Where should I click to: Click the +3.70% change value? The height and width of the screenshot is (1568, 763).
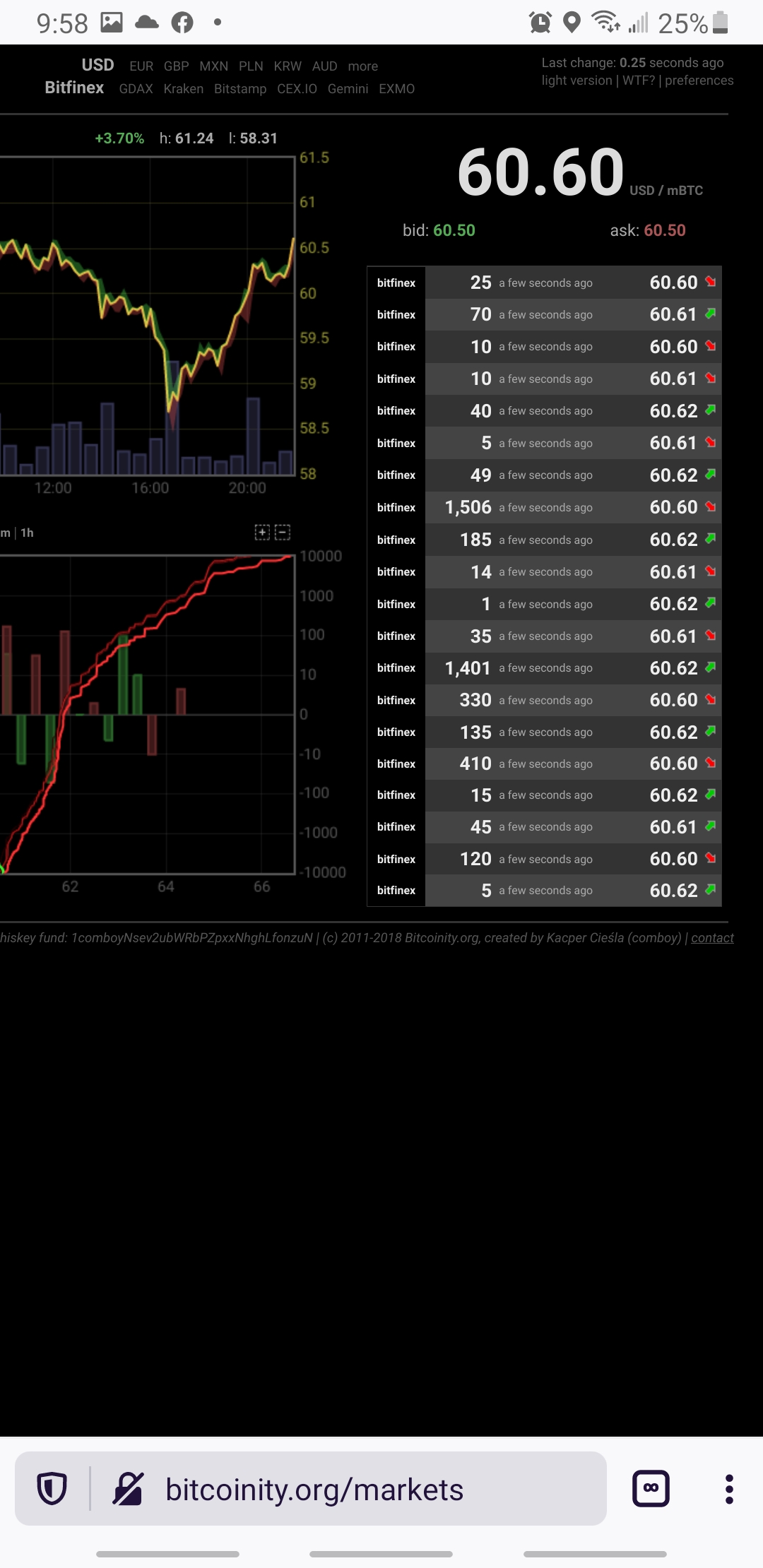pos(119,138)
